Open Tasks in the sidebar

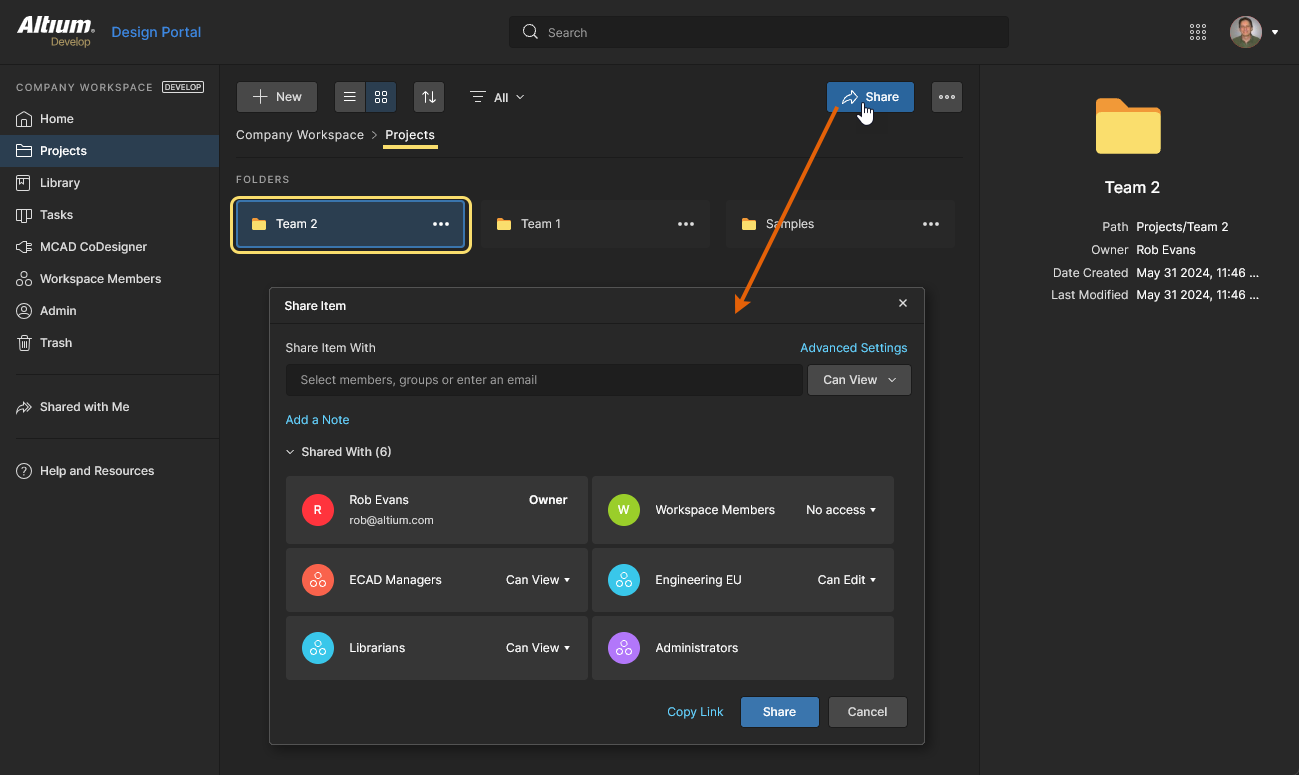click(x=109, y=215)
